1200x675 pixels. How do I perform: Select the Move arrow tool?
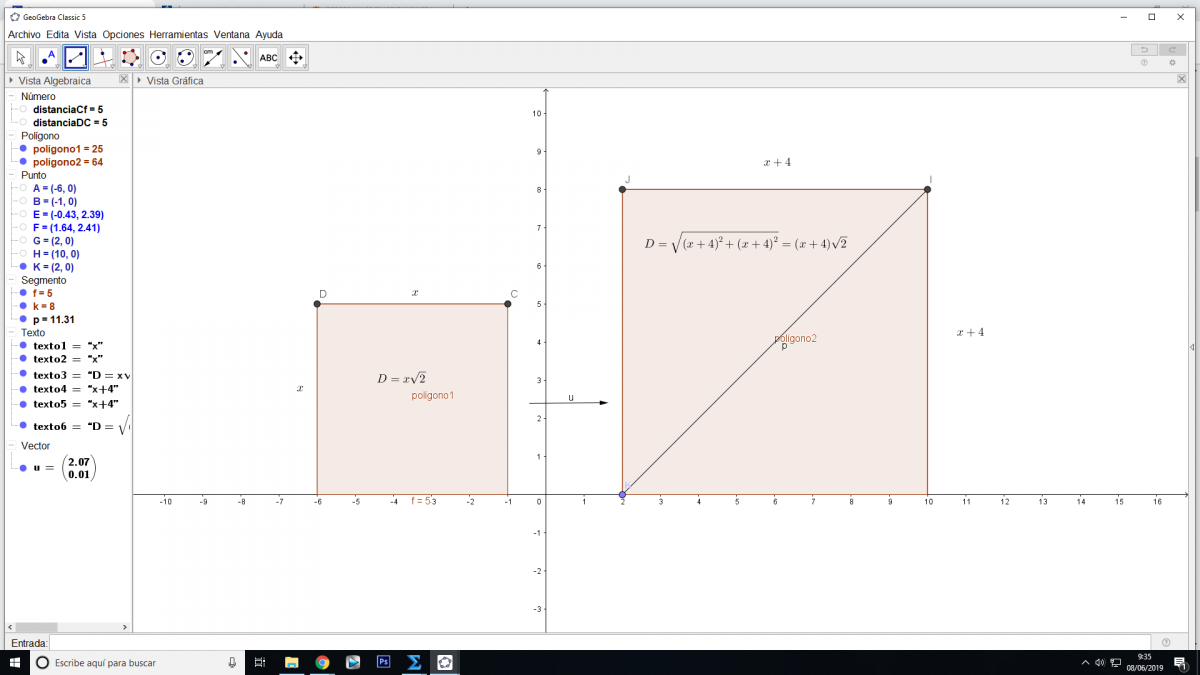coord(21,58)
